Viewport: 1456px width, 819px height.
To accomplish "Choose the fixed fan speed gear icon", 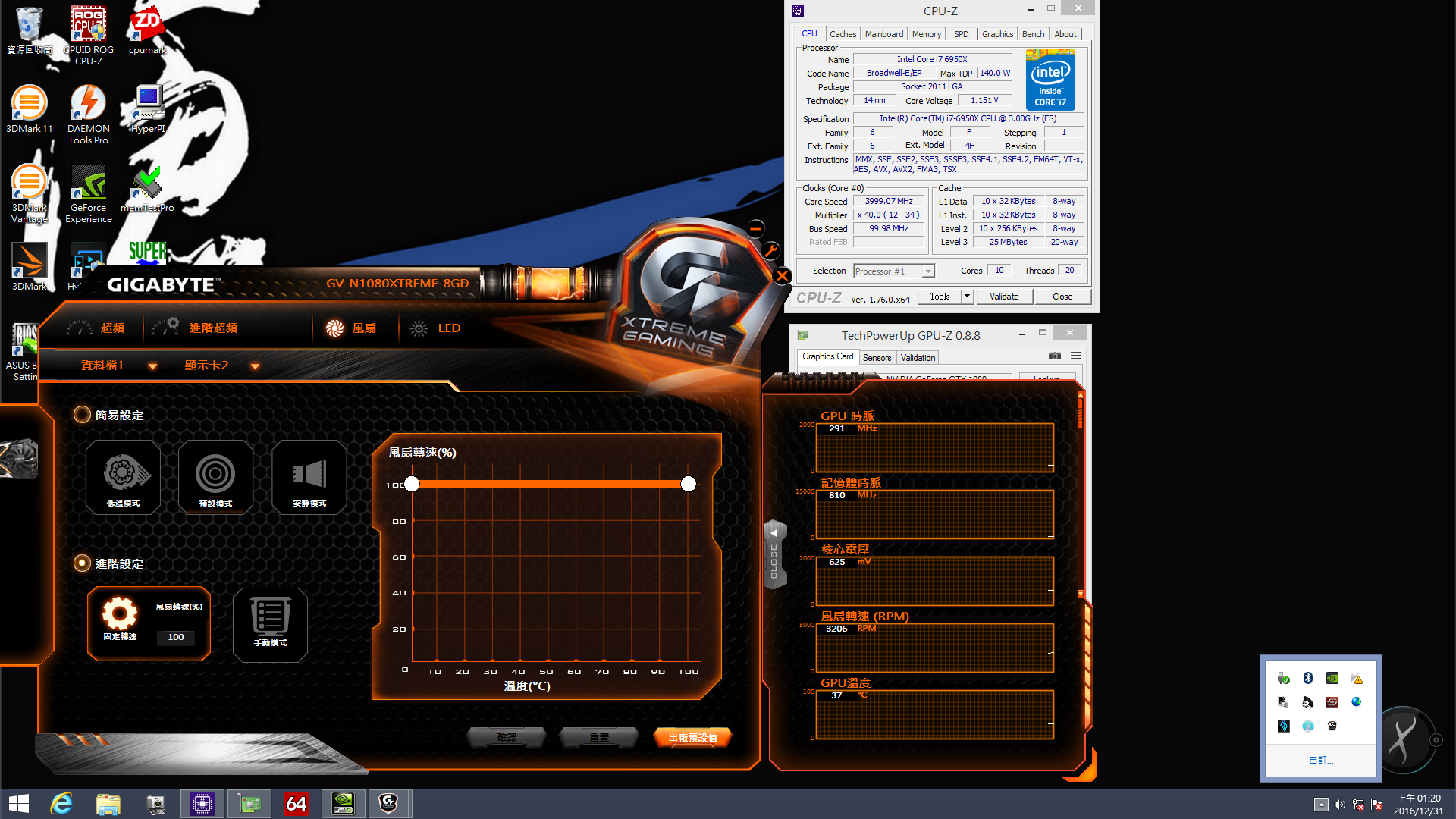I will point(120,613).
